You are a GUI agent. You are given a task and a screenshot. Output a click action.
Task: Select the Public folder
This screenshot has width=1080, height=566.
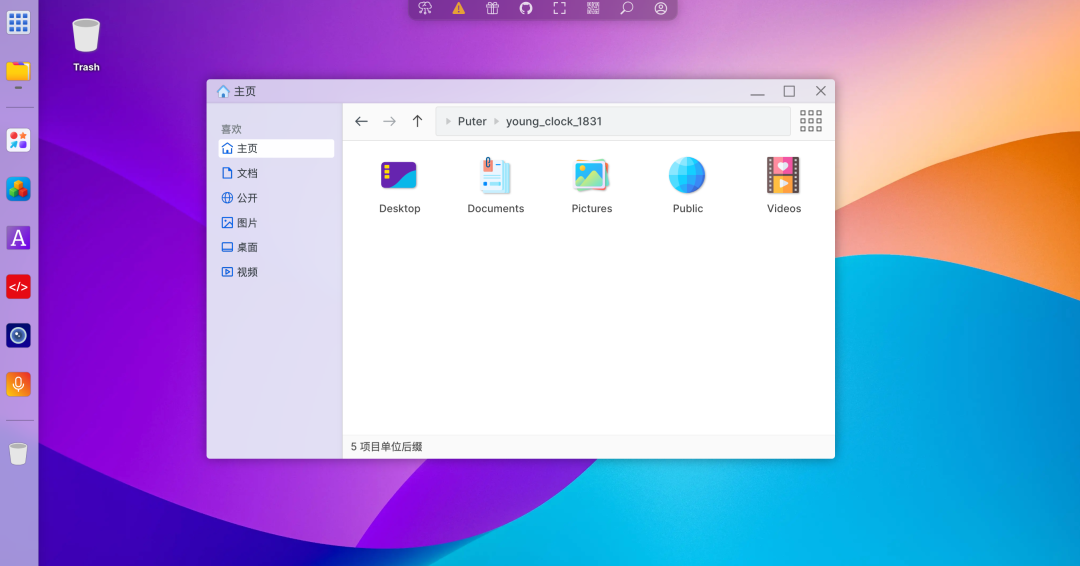pos(687,185)
